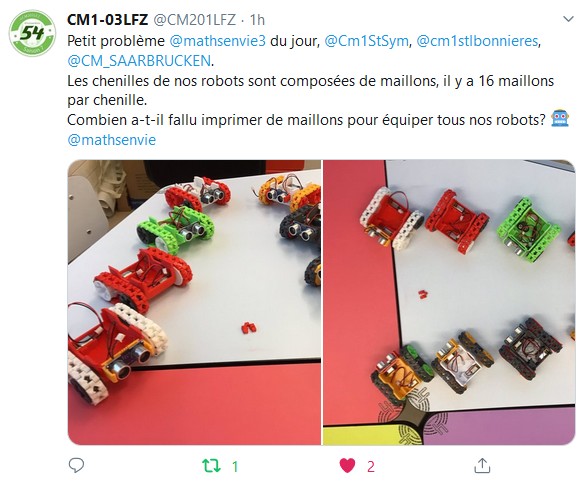The width and height of the screenshot is (585, 483).
Task: Click the reply speech bubble icon
Action: 76,465
